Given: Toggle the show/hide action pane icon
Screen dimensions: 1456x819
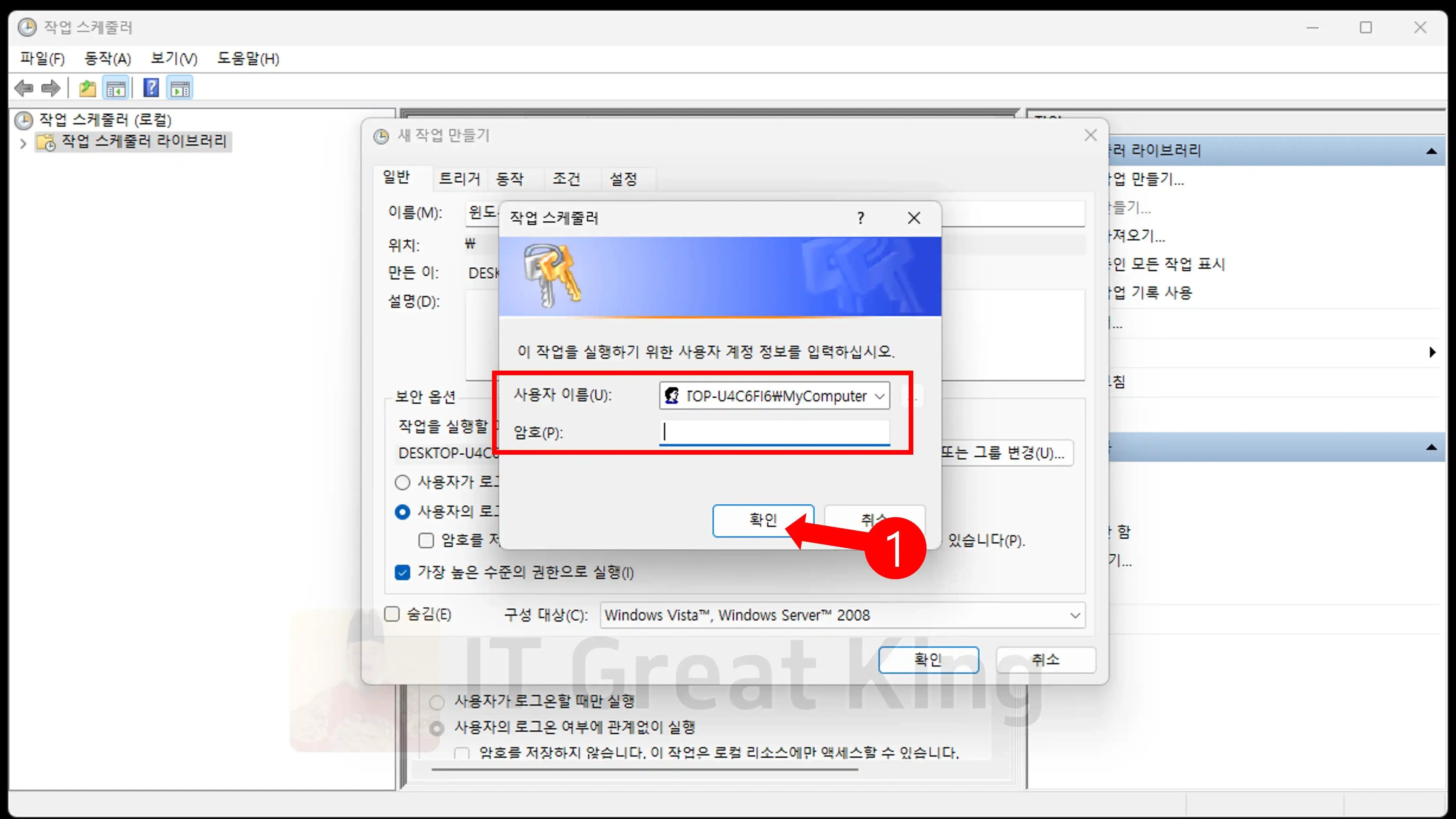Looking at the screenshot, I should click(180, 88).
